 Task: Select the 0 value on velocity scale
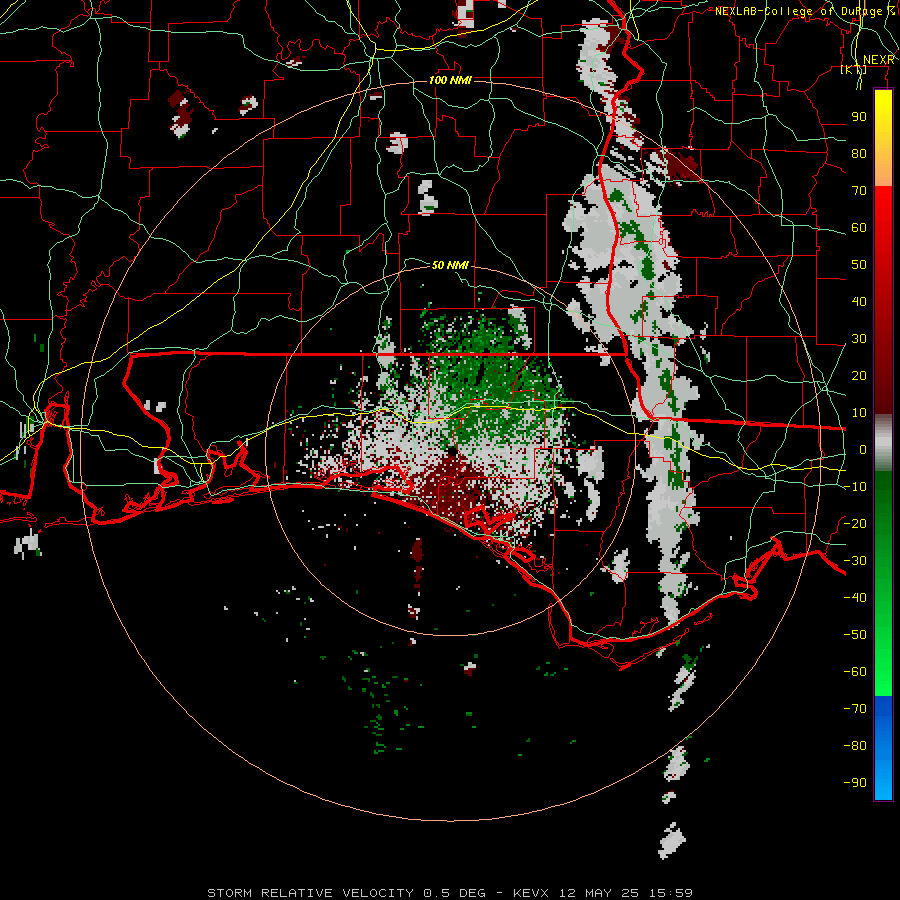[x=863, y=449]
